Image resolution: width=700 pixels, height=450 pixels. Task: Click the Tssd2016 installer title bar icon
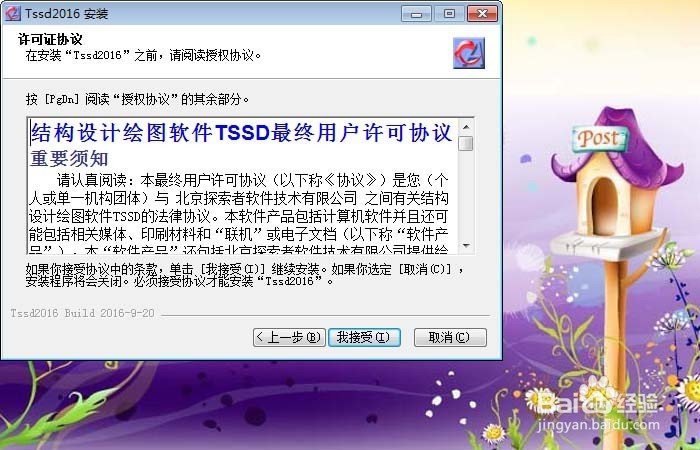12,13
